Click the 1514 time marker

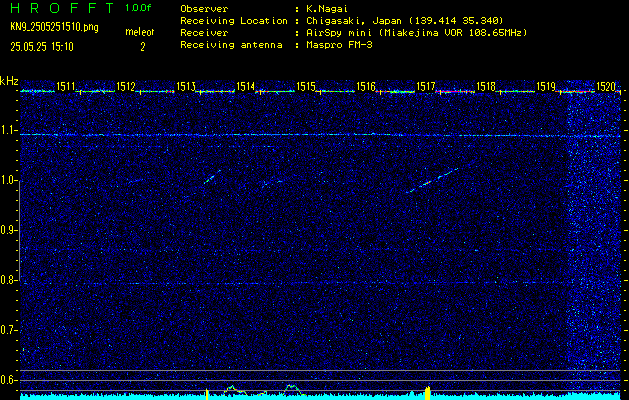click(246, 86)
